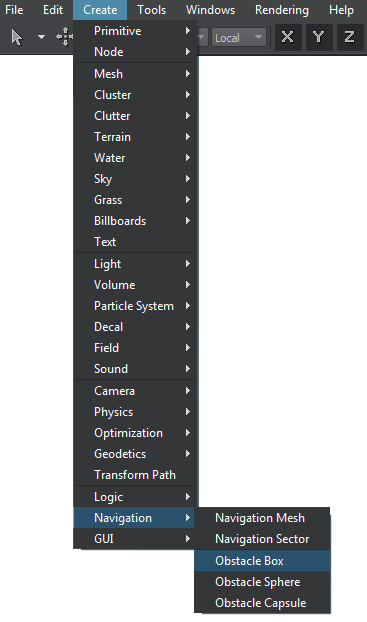
Task: Open the Rendering menu
Action: point(282,10)
